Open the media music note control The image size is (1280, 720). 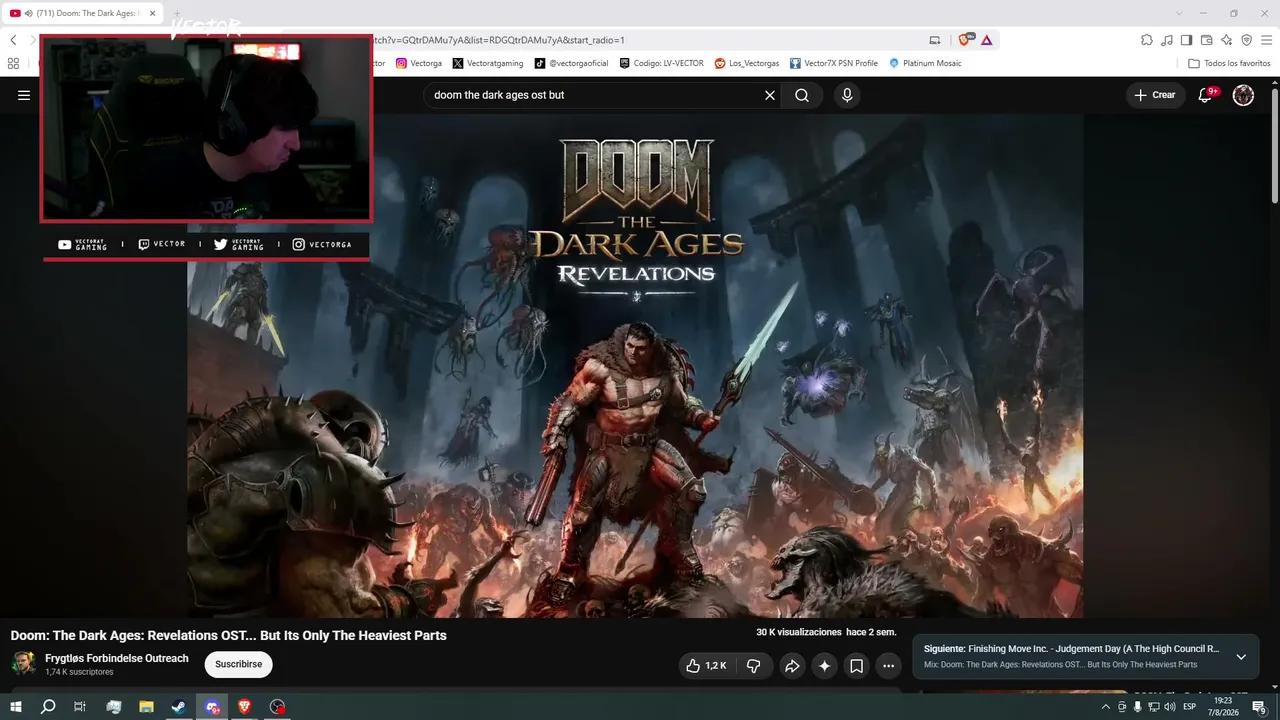(1167, 40)
